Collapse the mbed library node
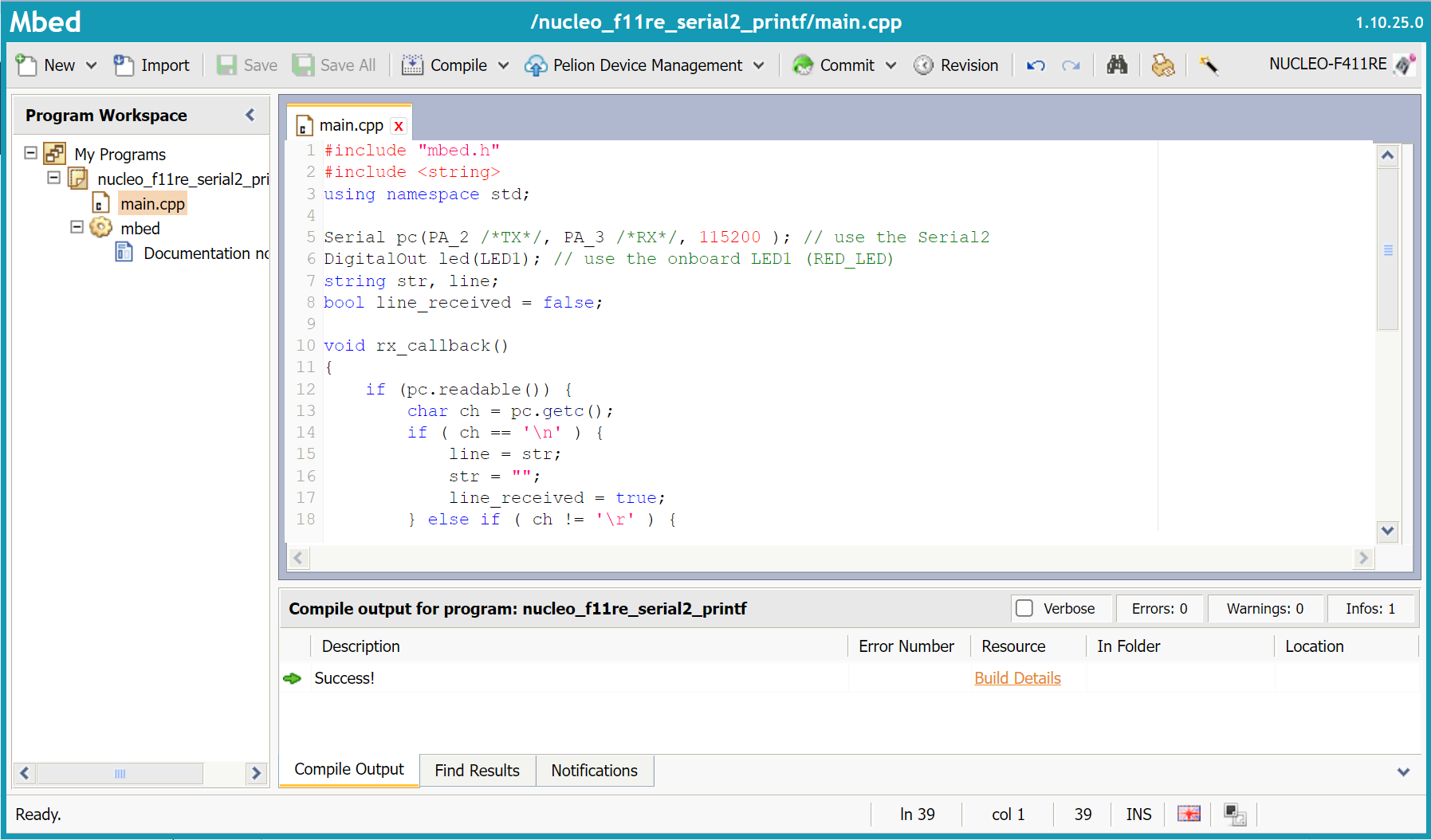1431x840 pixels. [x=77, y=226]
